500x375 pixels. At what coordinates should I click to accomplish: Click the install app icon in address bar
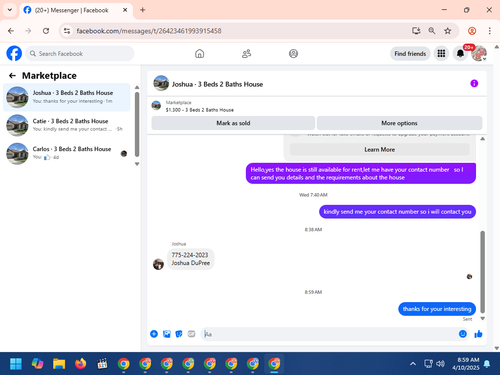click(416, 31)
